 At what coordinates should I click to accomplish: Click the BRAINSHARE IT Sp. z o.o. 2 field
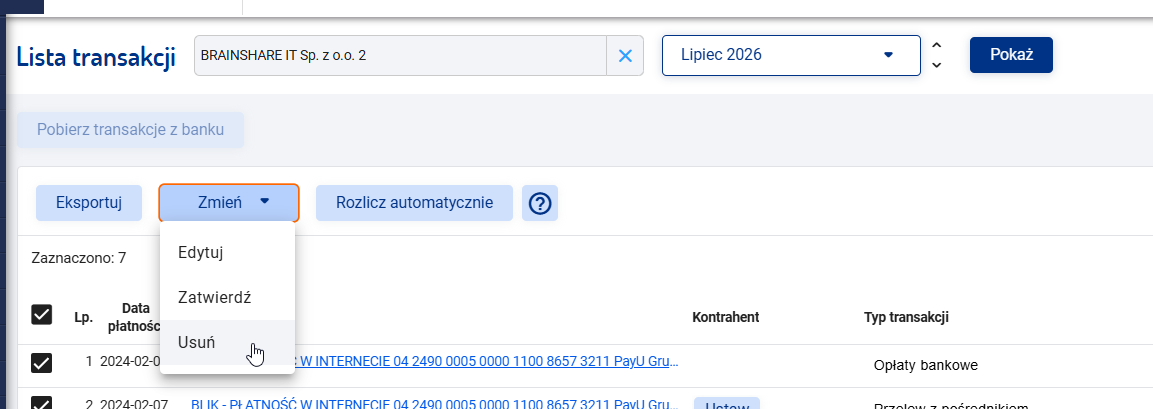[x=400, y=55]
